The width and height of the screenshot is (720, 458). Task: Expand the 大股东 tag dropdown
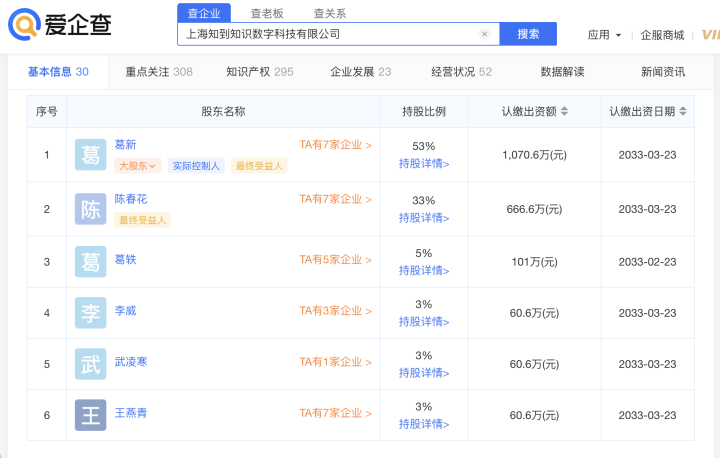coord(137,166)
